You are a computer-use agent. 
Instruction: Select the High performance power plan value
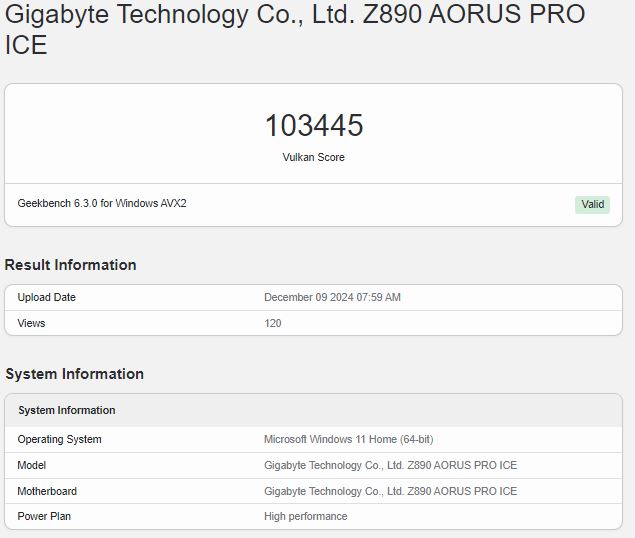click(306, 516)
